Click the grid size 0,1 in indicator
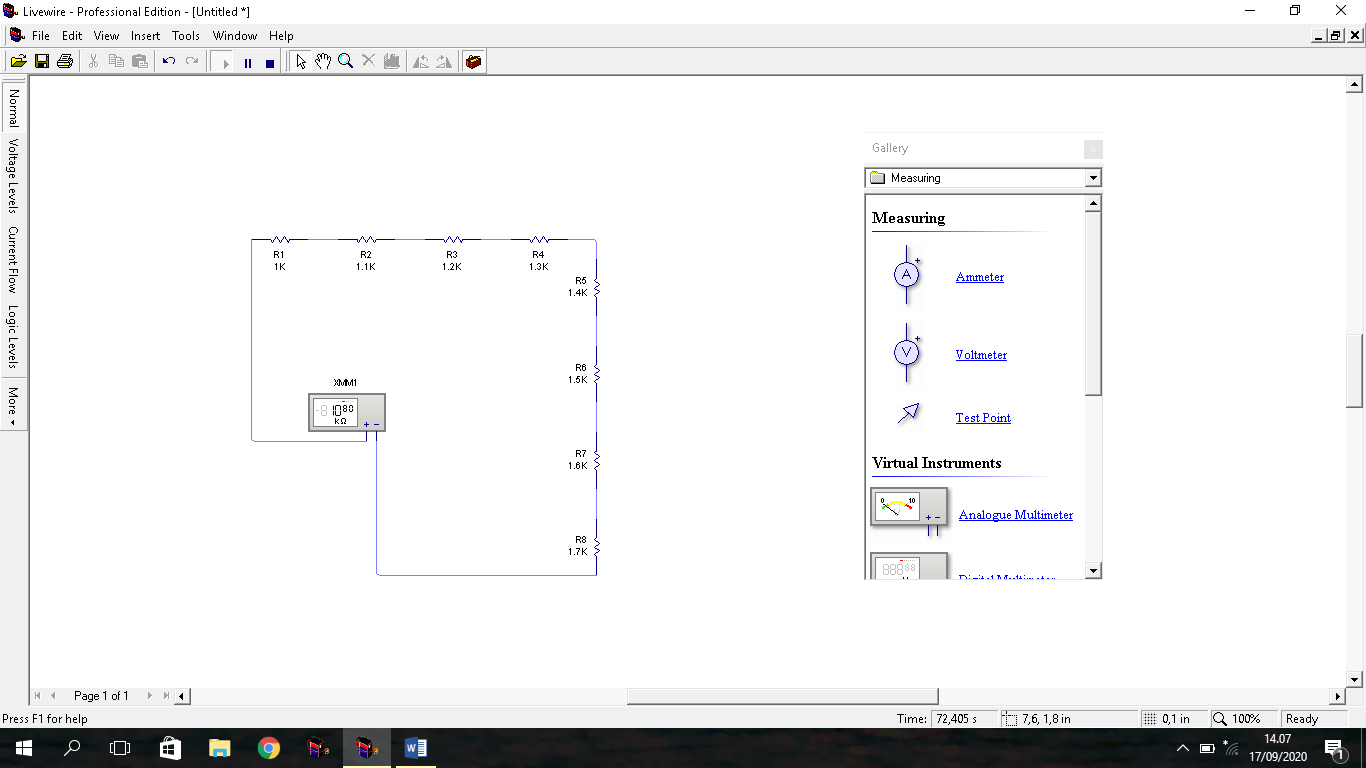Screen dimensions: 1366x768 pyautogui.click(x=1173, y=719)
